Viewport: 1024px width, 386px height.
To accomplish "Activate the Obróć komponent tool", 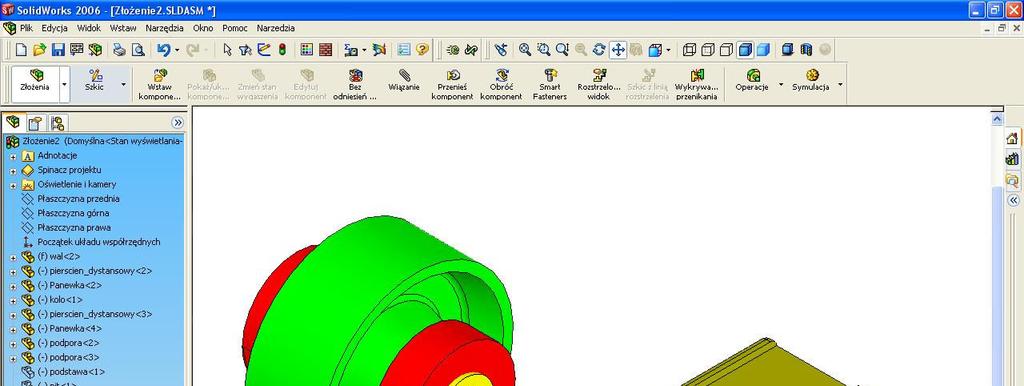I will 501,84.
